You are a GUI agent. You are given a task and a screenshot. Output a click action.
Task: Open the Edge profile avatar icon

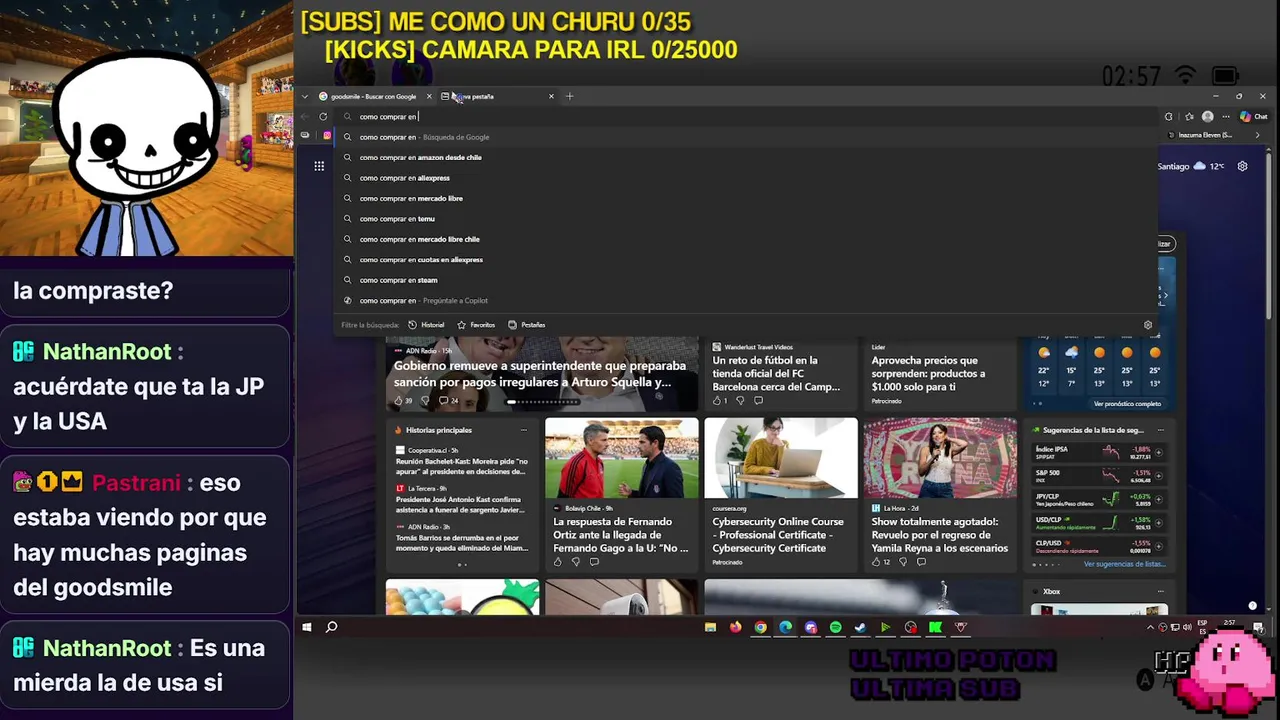point(1207,117)
